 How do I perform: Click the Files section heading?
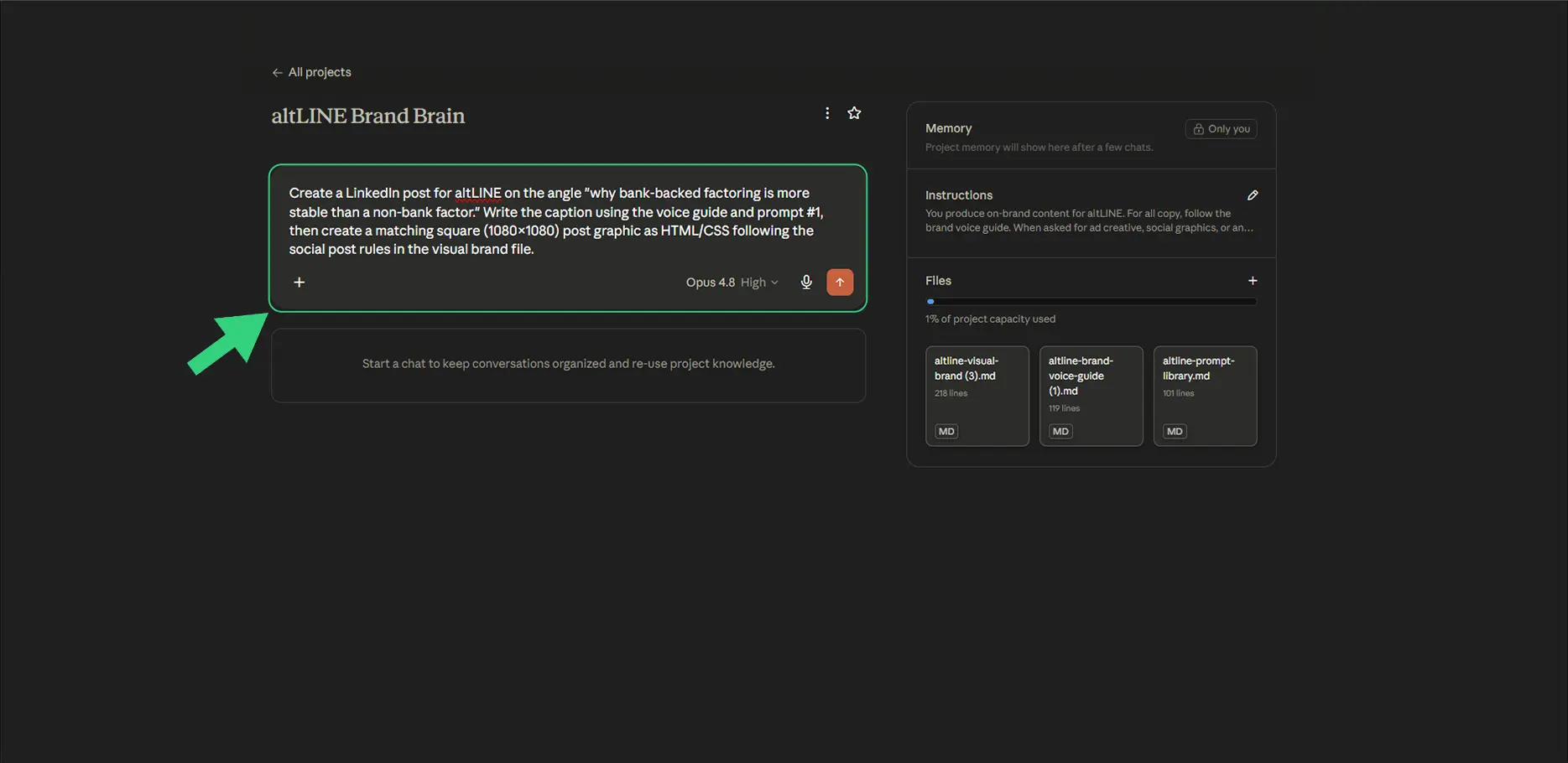938,281
